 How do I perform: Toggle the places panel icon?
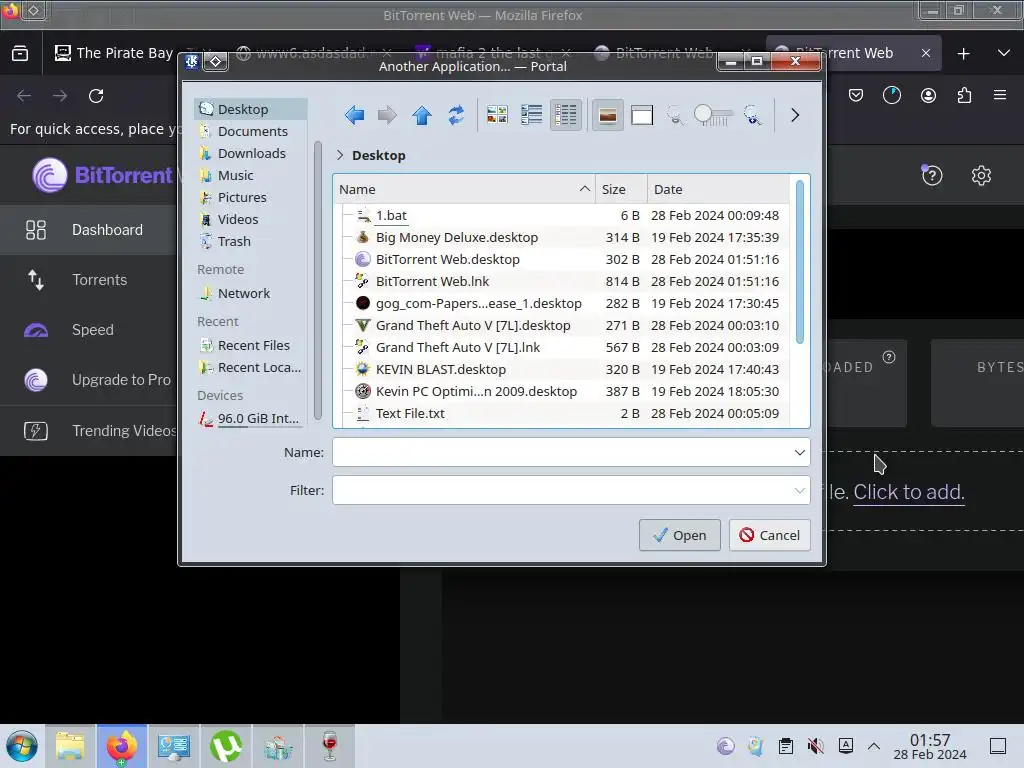click(642, 116)
